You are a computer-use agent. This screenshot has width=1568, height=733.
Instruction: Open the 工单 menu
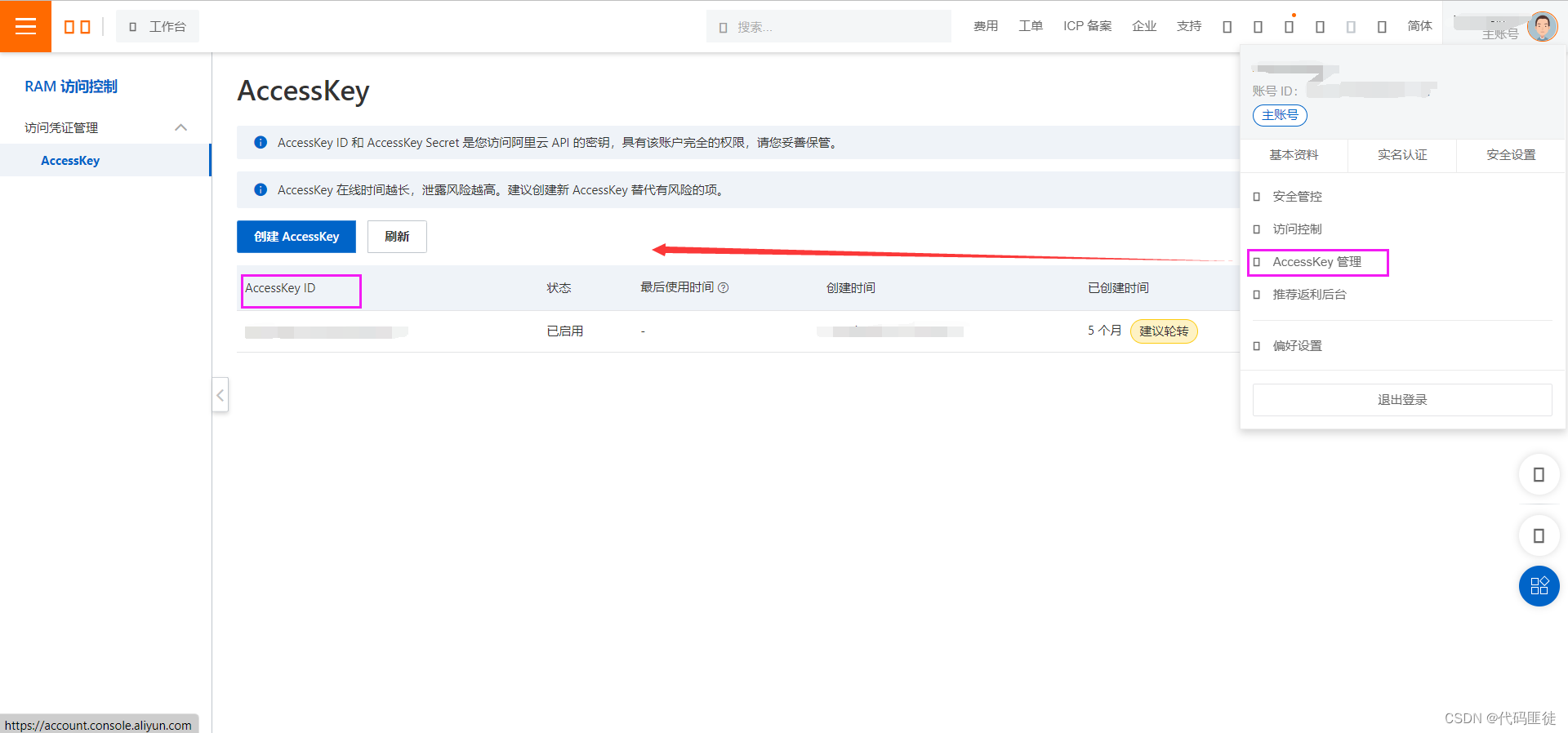tap(1031, 26)
